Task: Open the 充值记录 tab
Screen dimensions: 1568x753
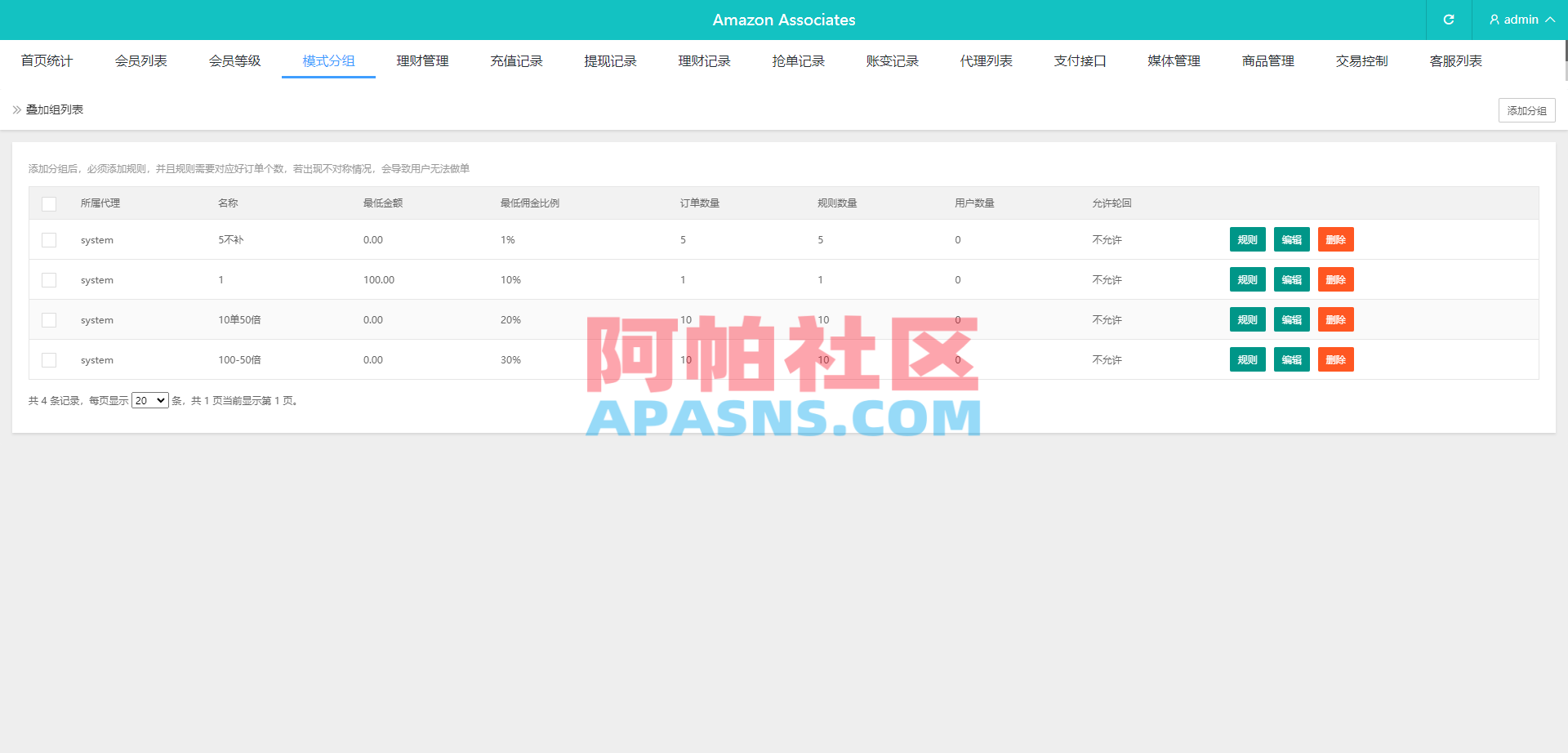Action: [x=516, y=60]
